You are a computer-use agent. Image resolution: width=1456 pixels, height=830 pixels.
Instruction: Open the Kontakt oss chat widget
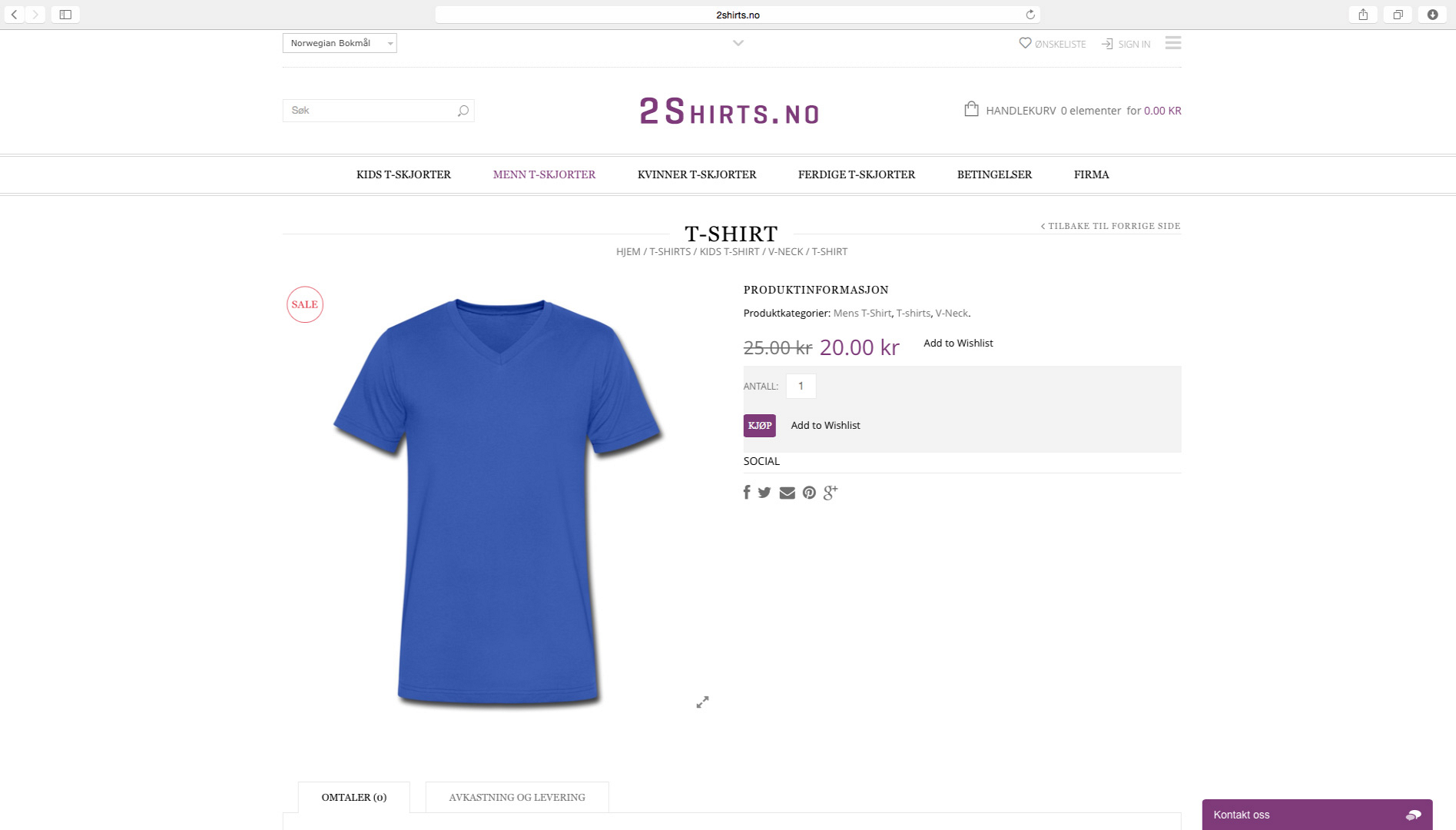pos(1317,815)
